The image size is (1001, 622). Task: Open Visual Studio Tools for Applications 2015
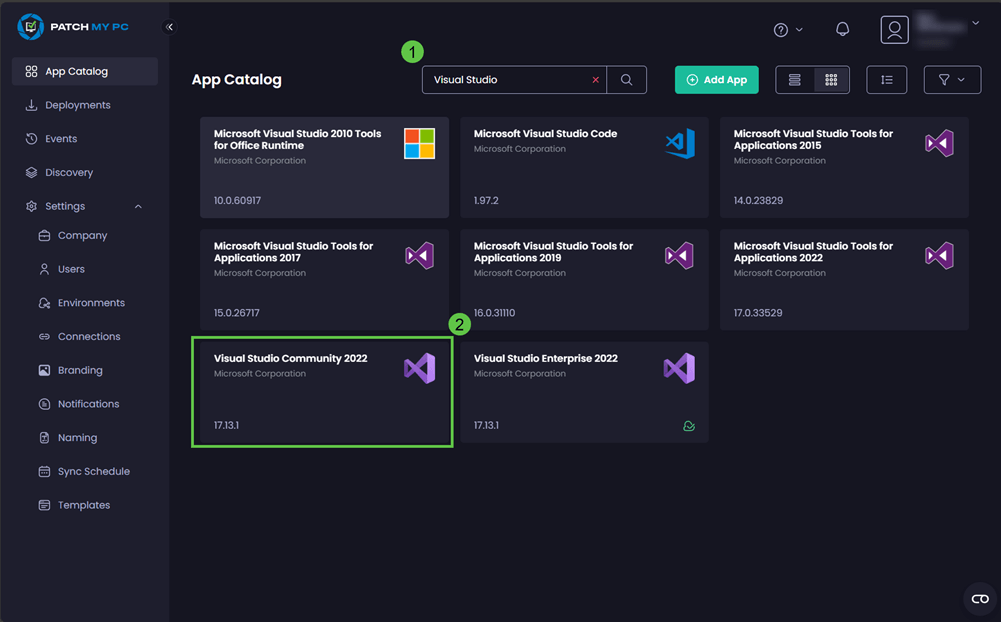point(844,167)
